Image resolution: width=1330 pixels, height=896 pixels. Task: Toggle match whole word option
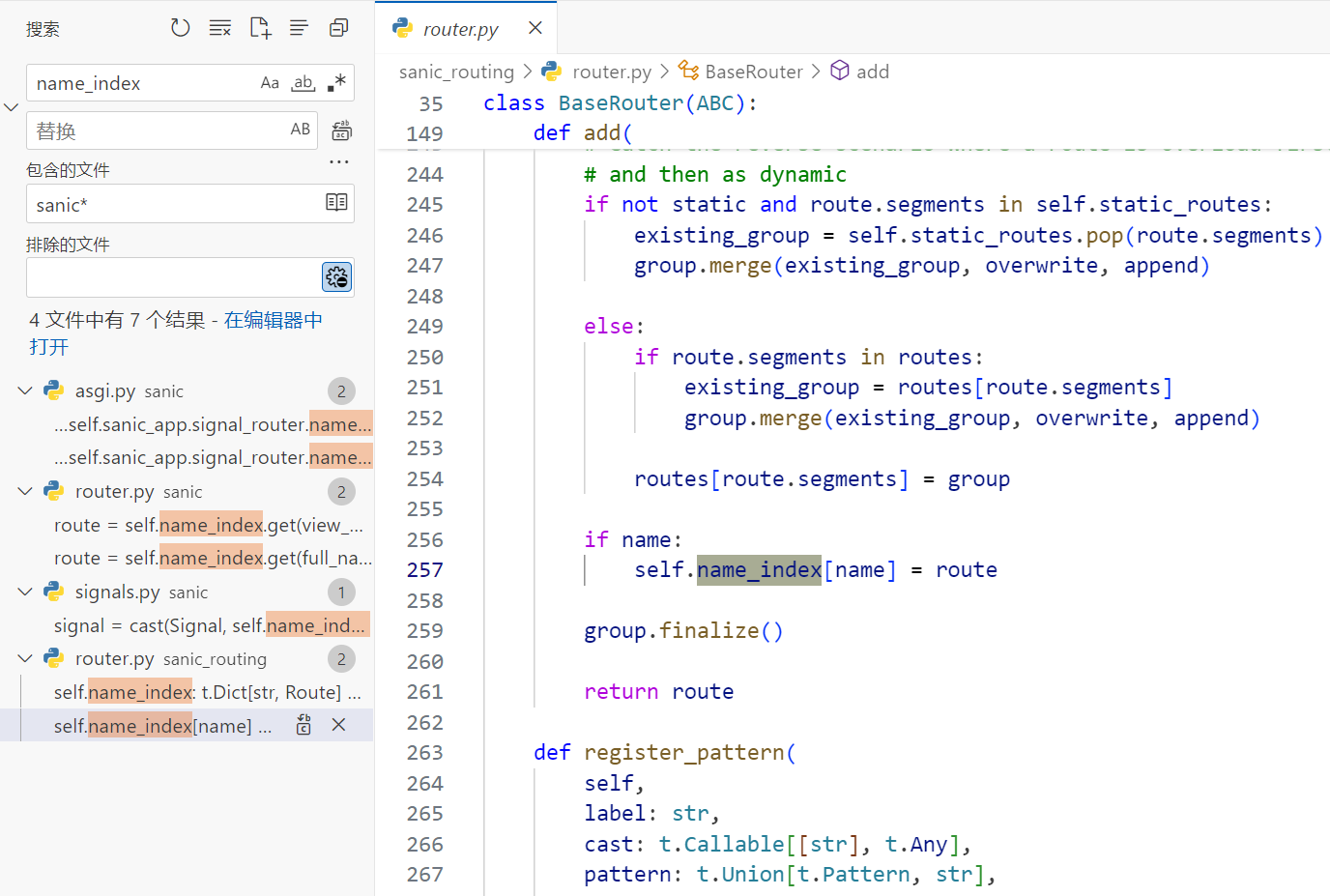[x=304, y=83]
